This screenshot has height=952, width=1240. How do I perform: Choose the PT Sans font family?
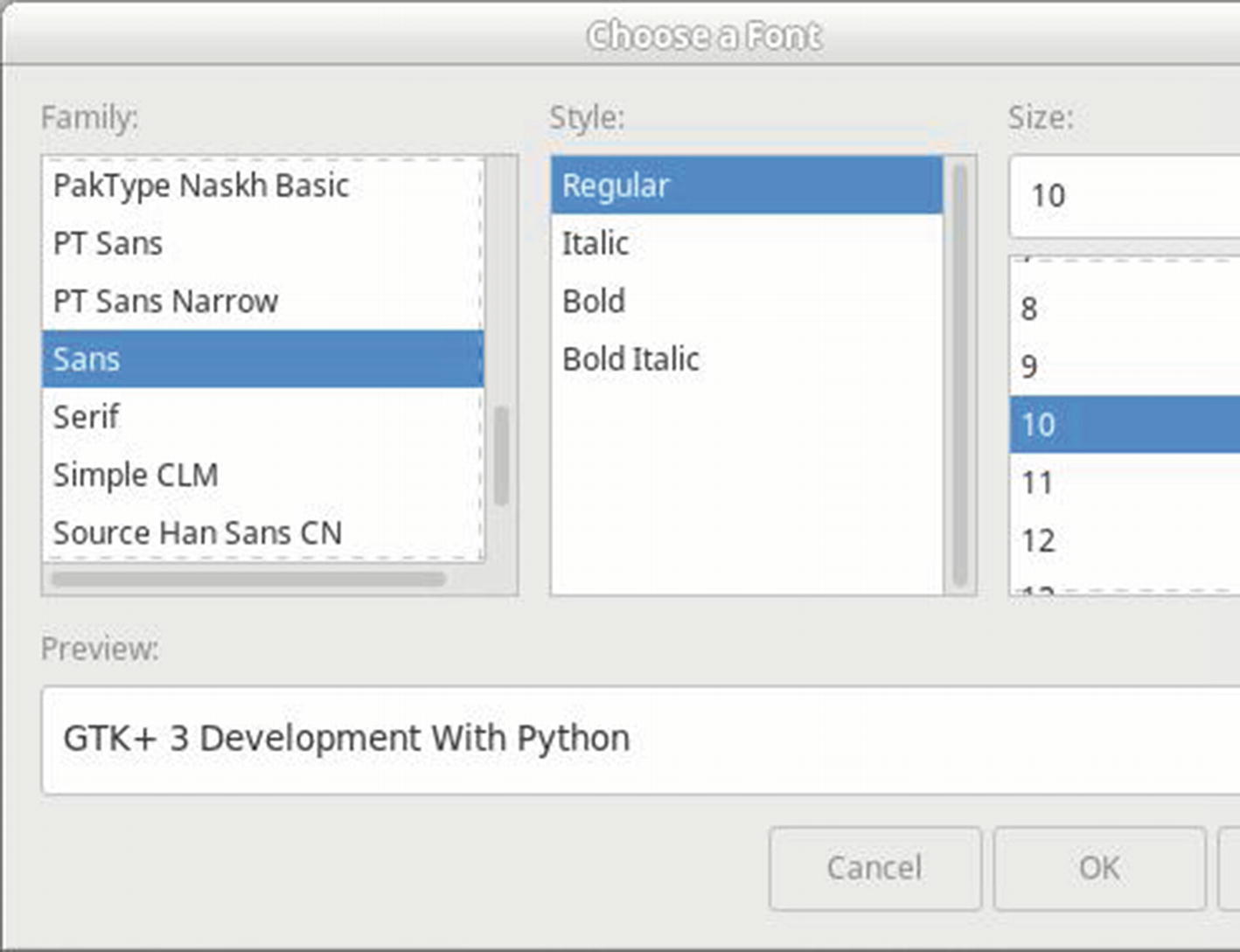pyautogui.click(x=108, y=243)
